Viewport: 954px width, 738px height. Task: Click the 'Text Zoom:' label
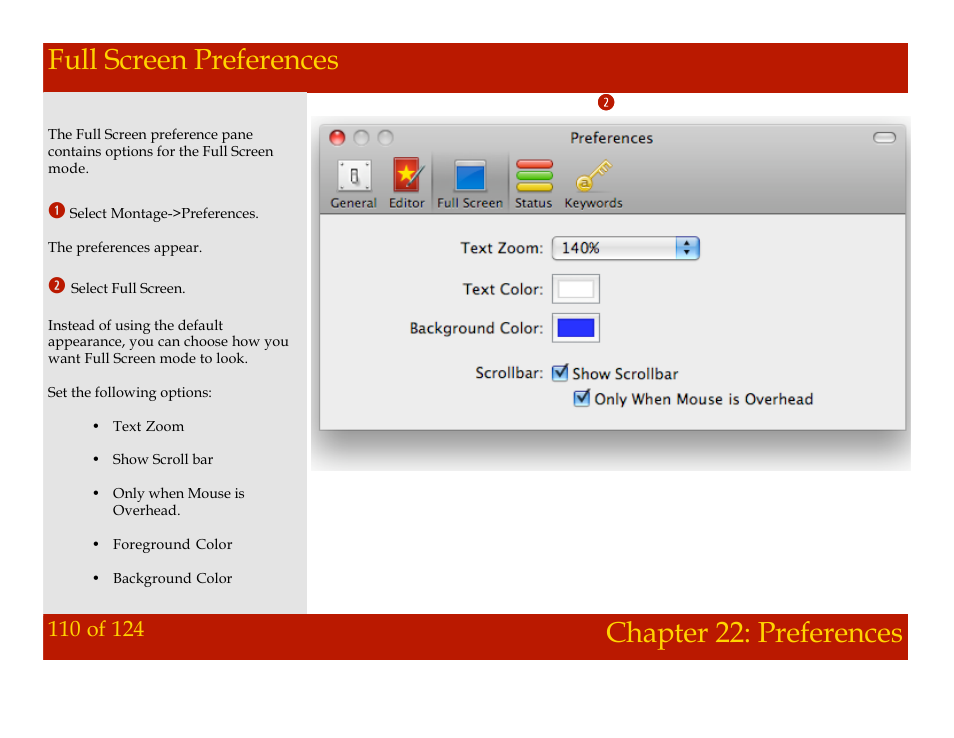pos(501,248)
